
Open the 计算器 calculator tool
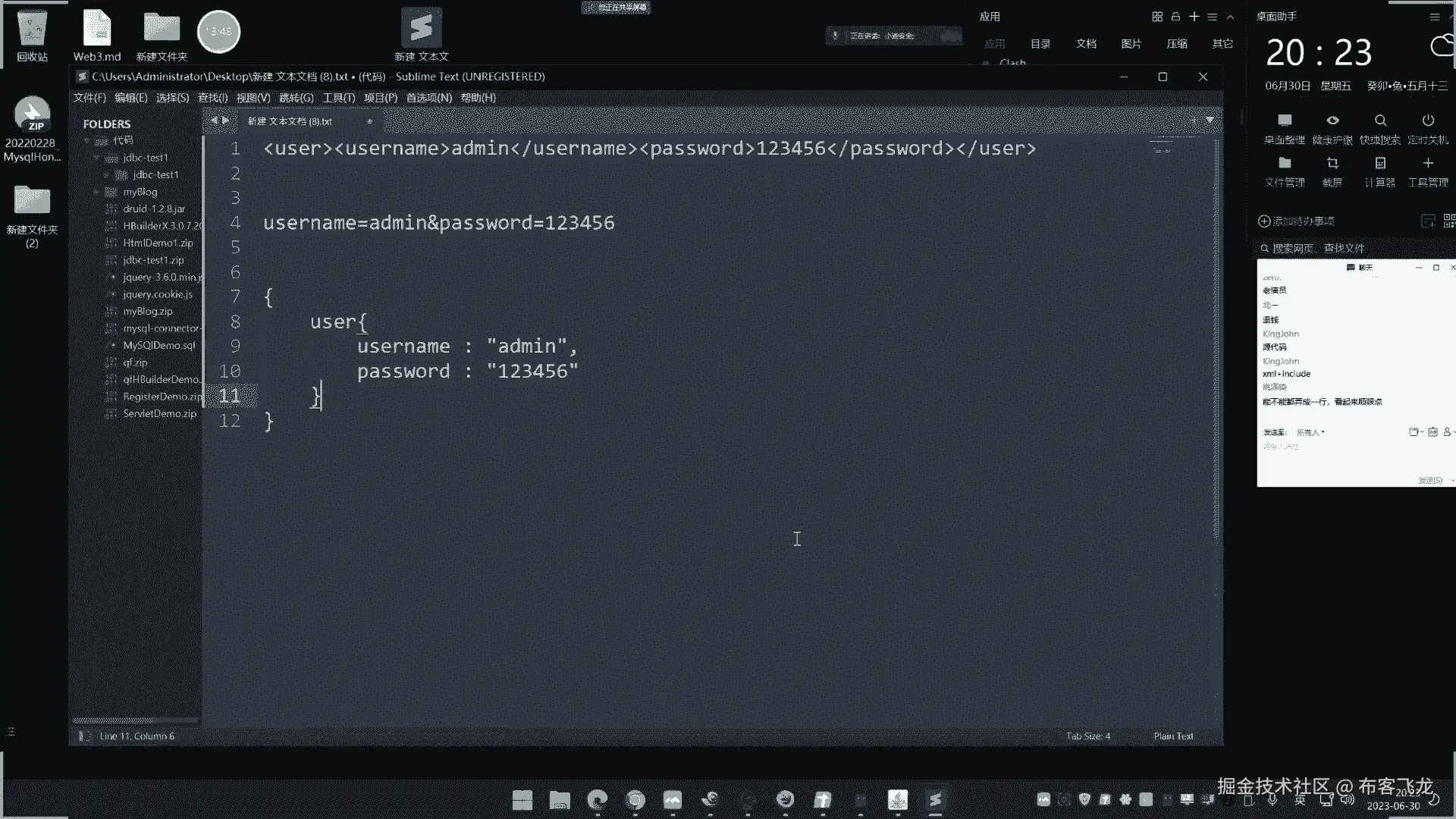point(1379,164)
